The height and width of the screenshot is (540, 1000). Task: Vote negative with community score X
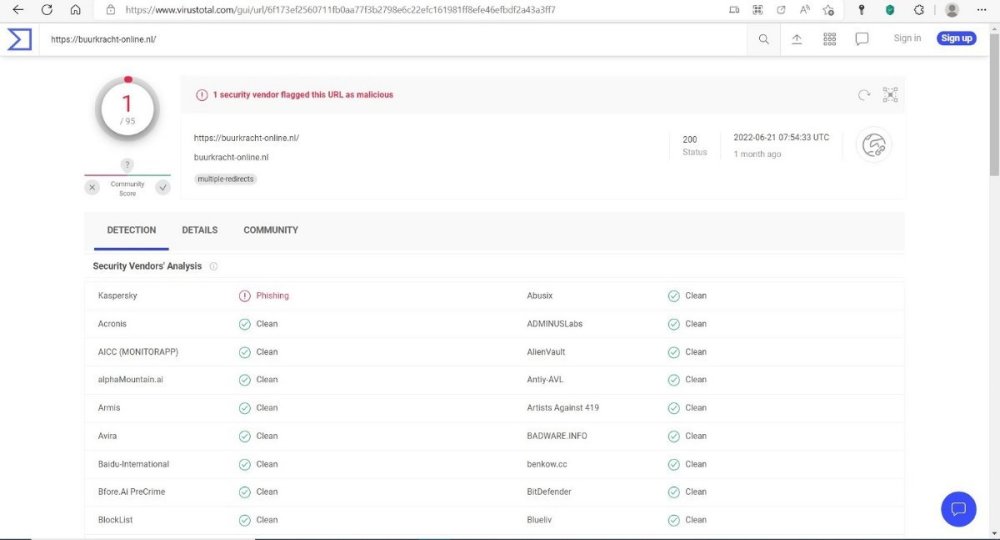coord(93,187)
